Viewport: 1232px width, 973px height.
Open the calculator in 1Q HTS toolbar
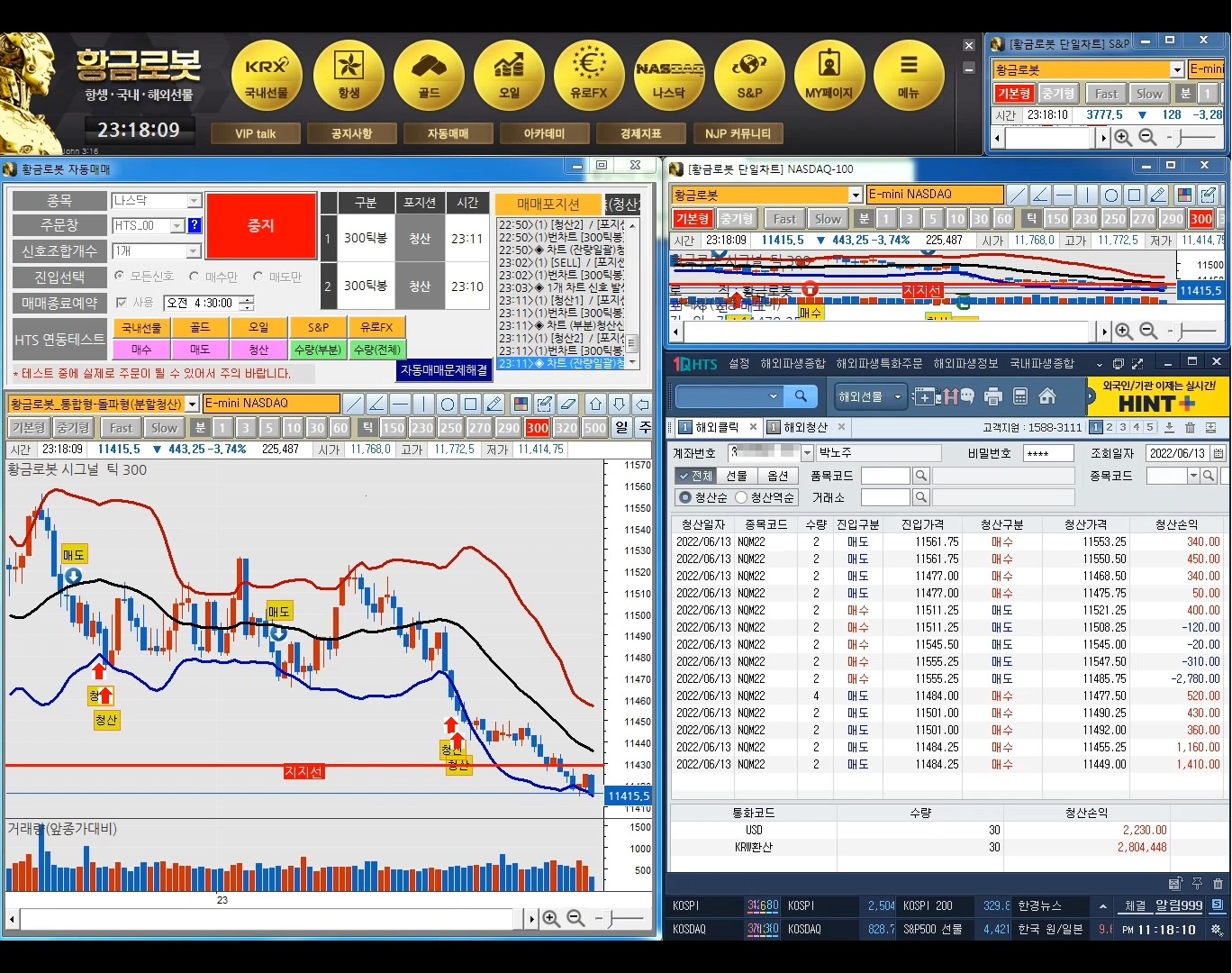point(1020,396)
